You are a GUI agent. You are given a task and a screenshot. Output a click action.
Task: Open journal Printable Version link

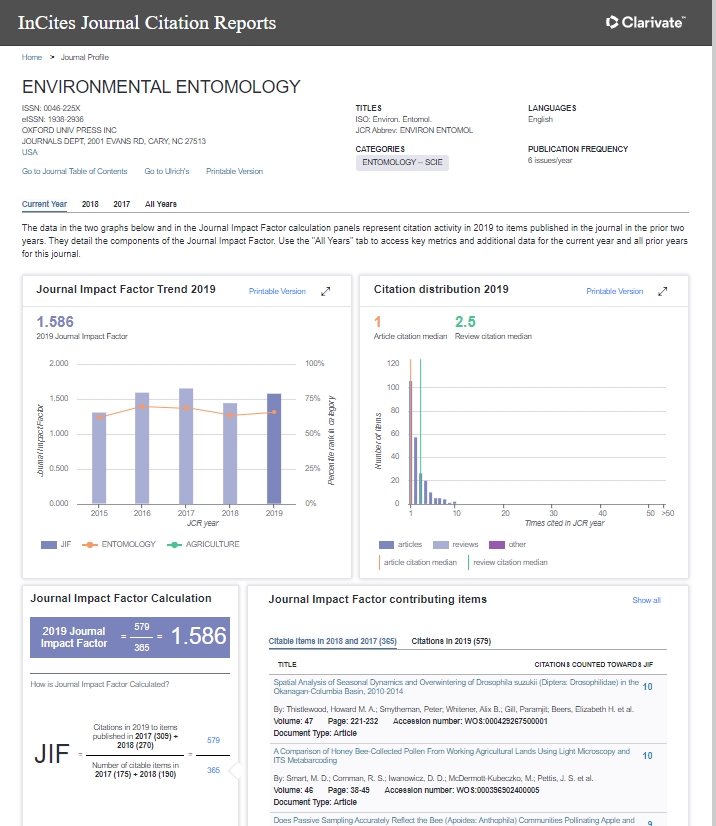pos(234,171)
